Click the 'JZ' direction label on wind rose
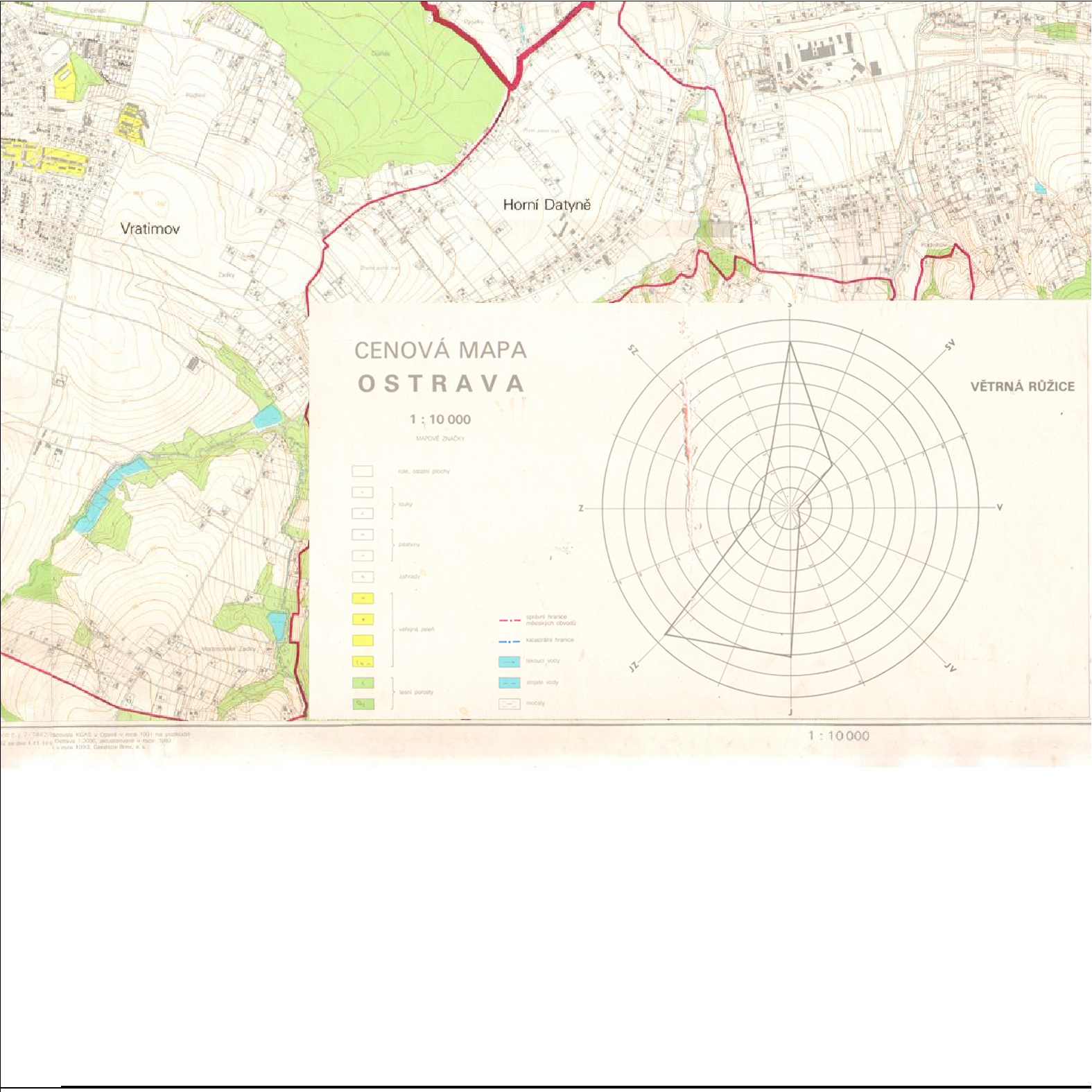1092x1092 pixels. point(633,666)
